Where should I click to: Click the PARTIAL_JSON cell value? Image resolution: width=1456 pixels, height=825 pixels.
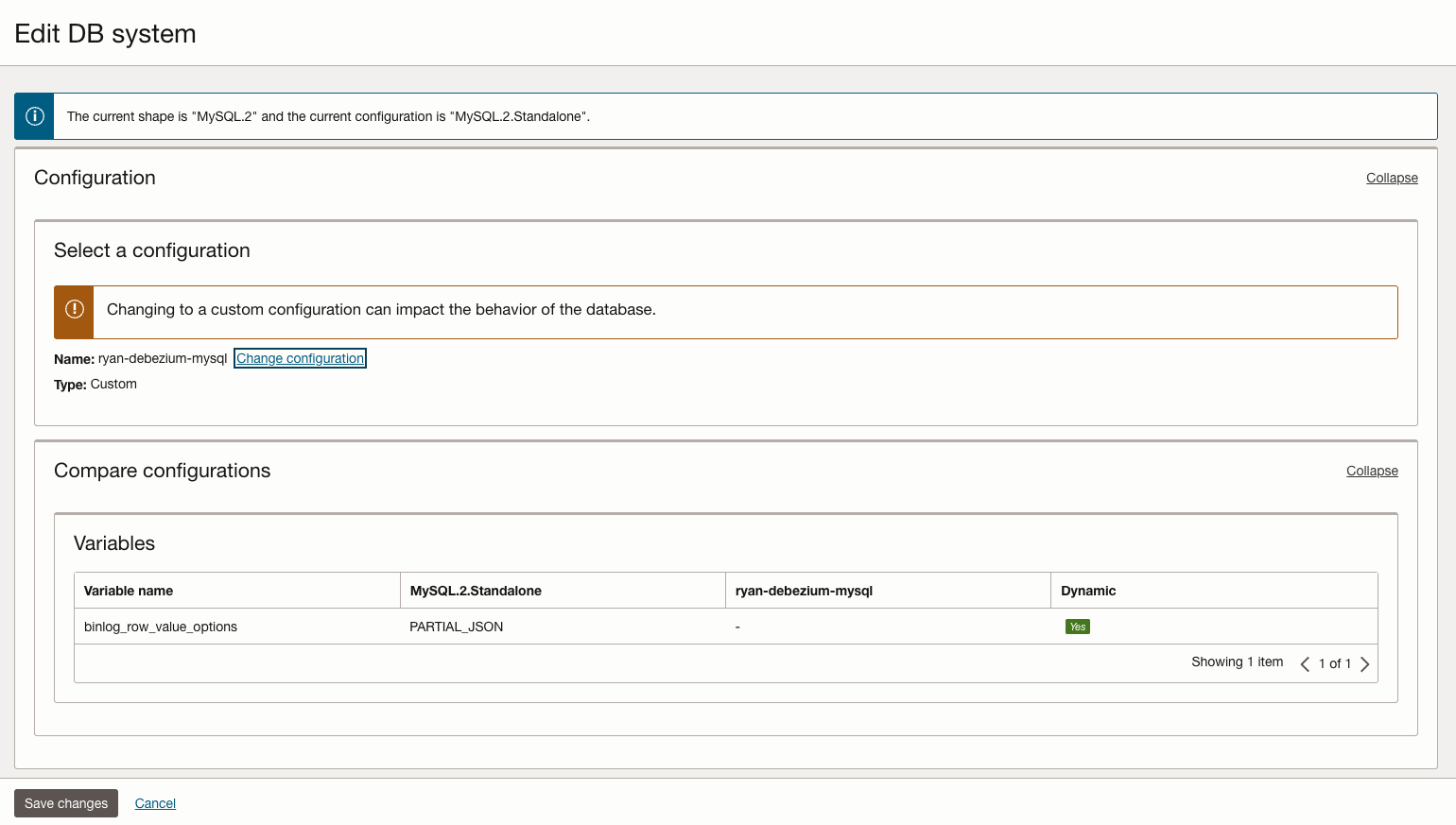457,626
